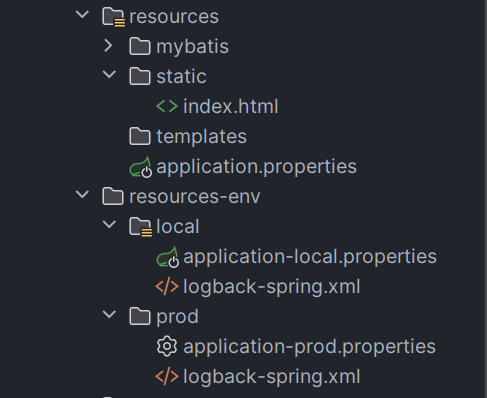The width and height of the screenshot is (487, 398).
Task: Select the application-local.properties file name
Action: (x=310, y=257)
